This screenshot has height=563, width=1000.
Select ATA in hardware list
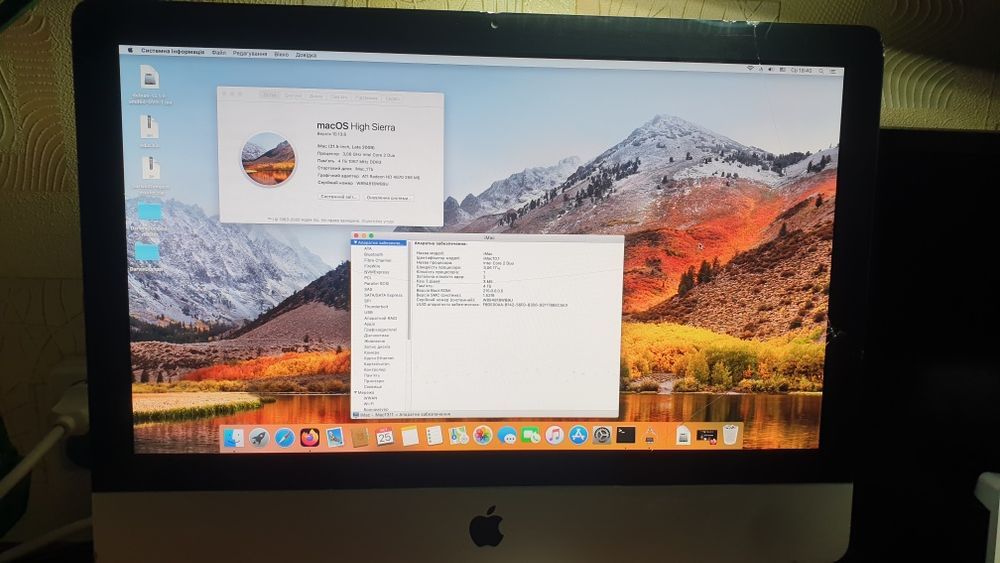(368, 249)
